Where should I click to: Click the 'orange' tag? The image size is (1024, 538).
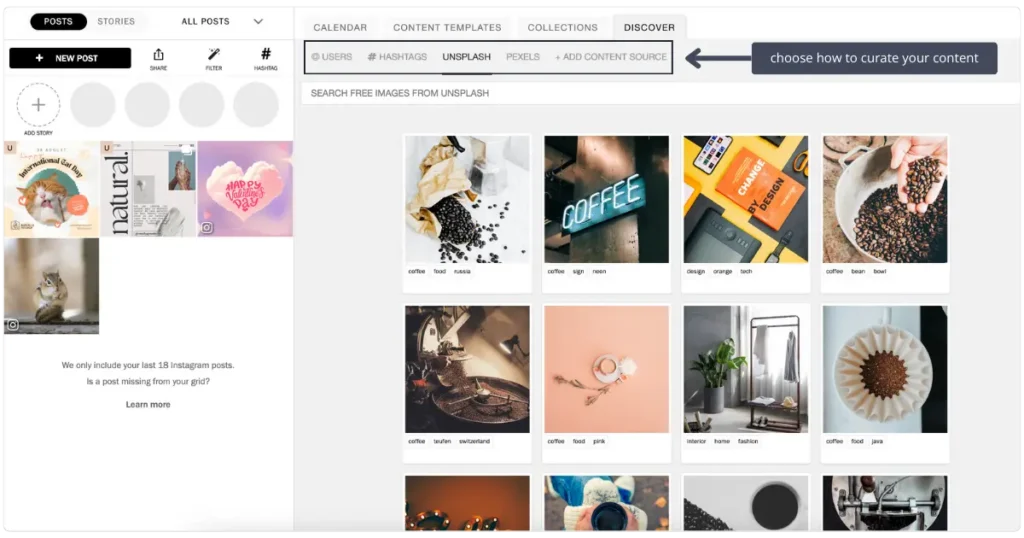tap(723, 271)
